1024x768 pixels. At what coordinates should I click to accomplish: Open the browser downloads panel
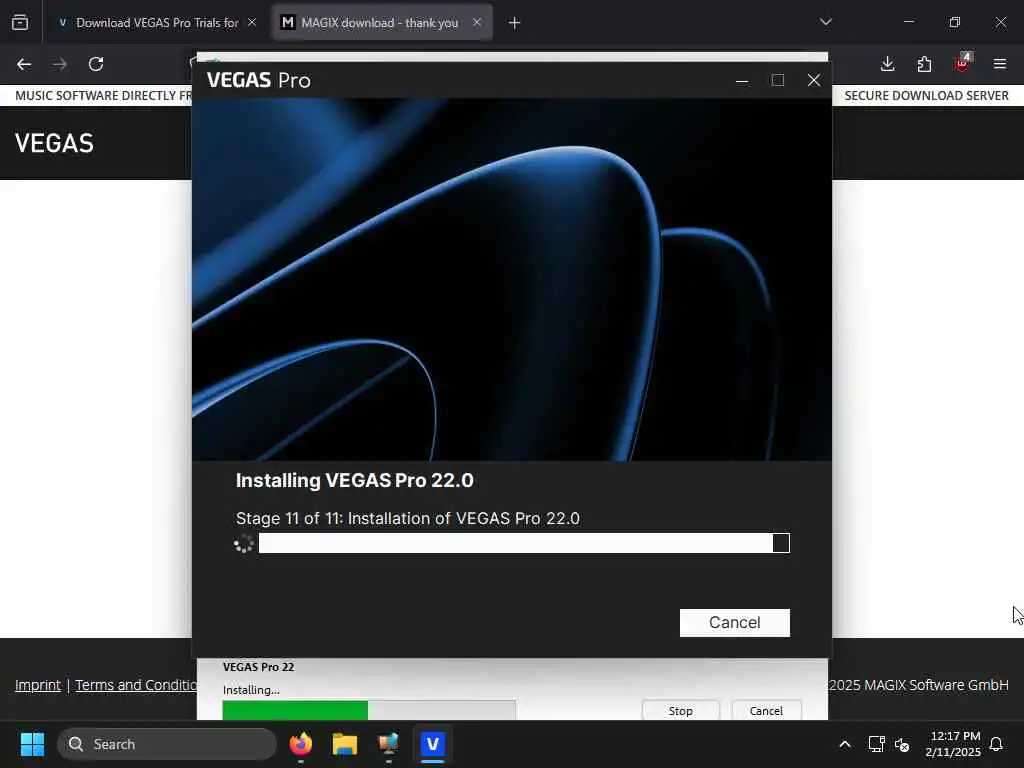click(887, 64)
